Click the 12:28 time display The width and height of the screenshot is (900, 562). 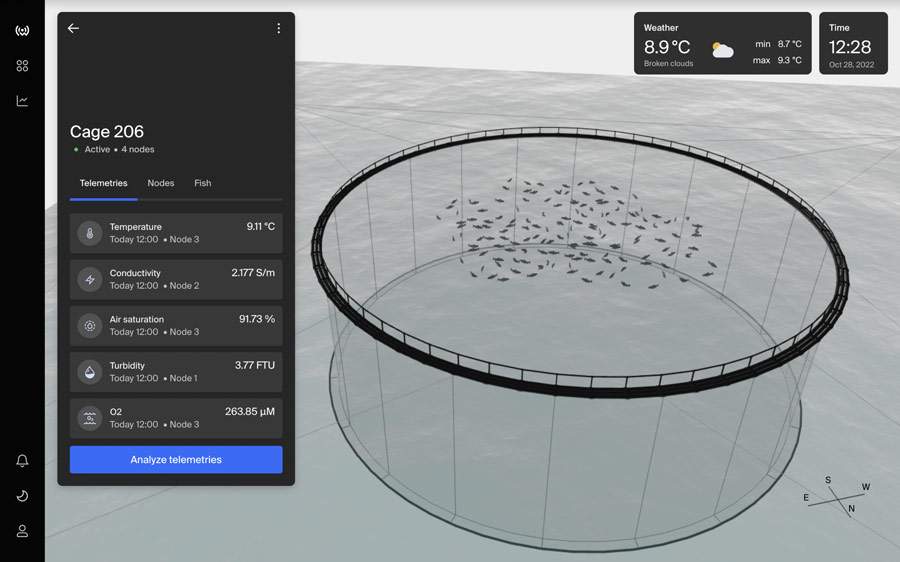(x=849, y=47)
